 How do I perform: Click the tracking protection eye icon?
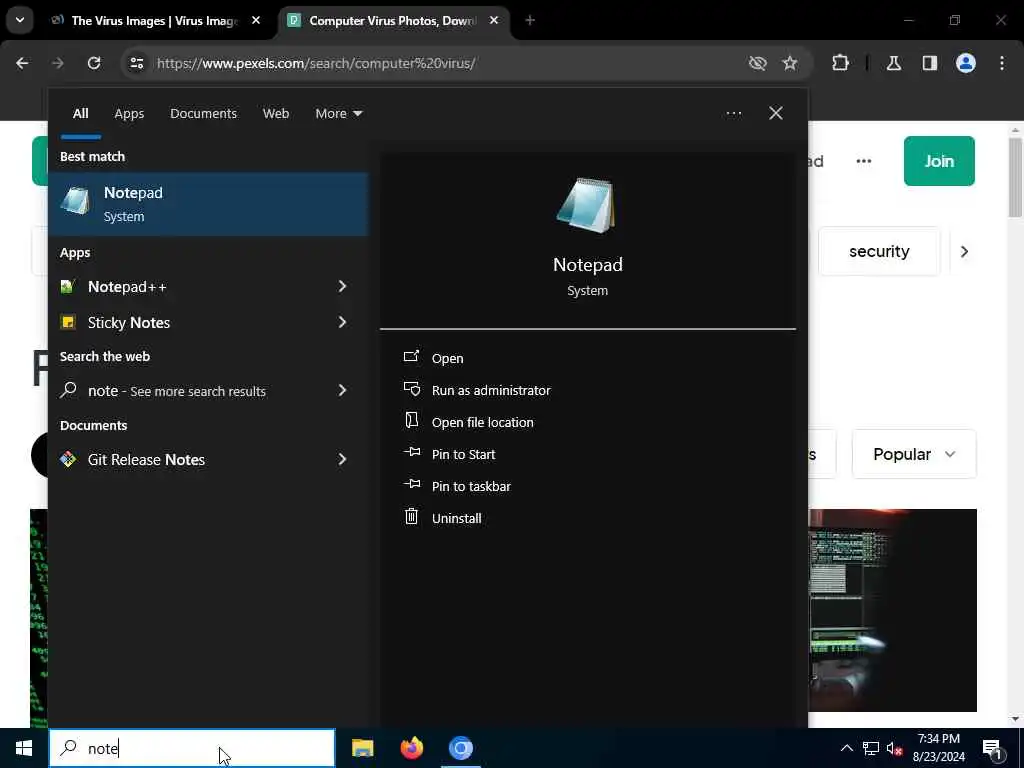[758, 63]
